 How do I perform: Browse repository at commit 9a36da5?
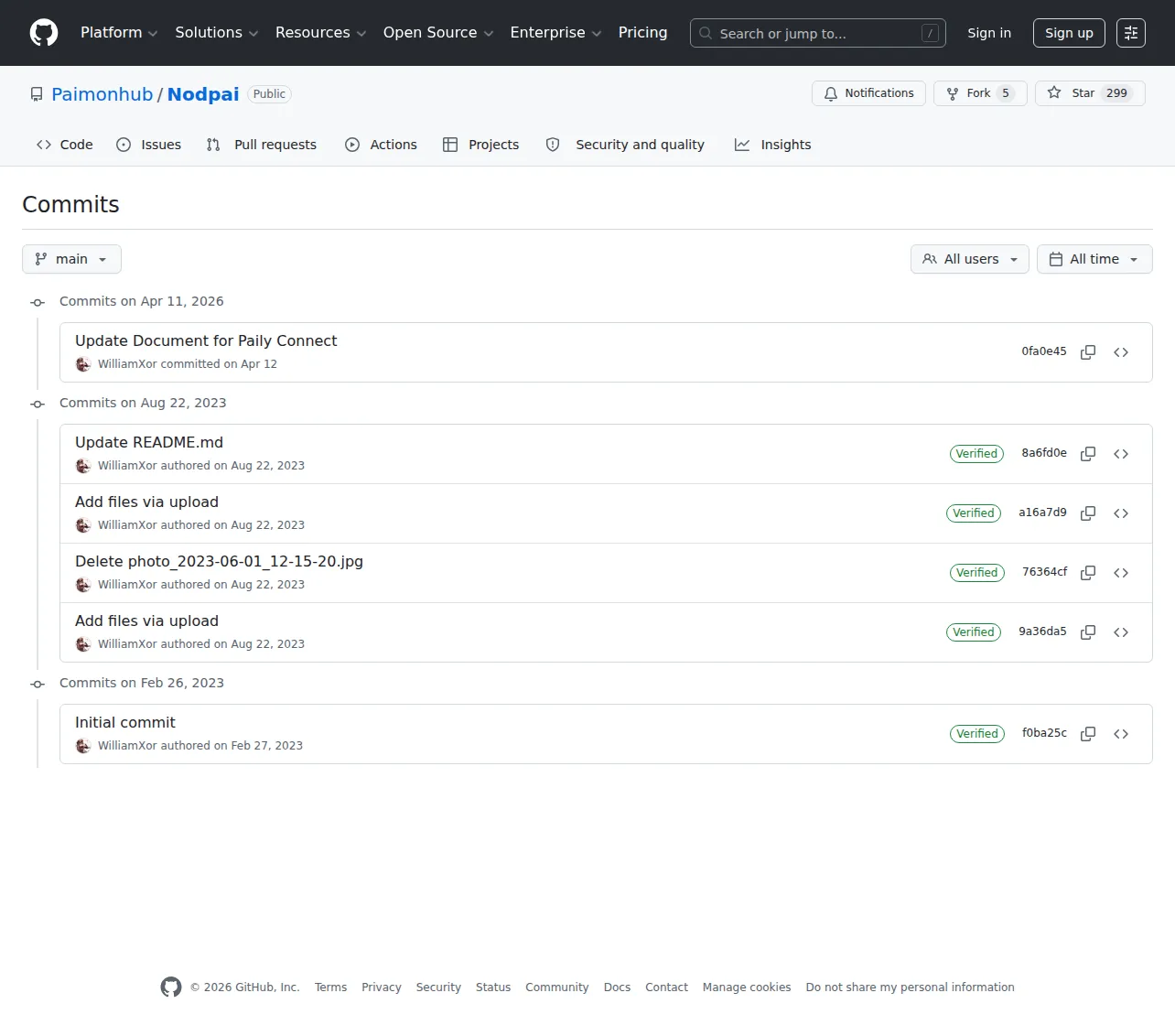click(x=1121, y=632)
